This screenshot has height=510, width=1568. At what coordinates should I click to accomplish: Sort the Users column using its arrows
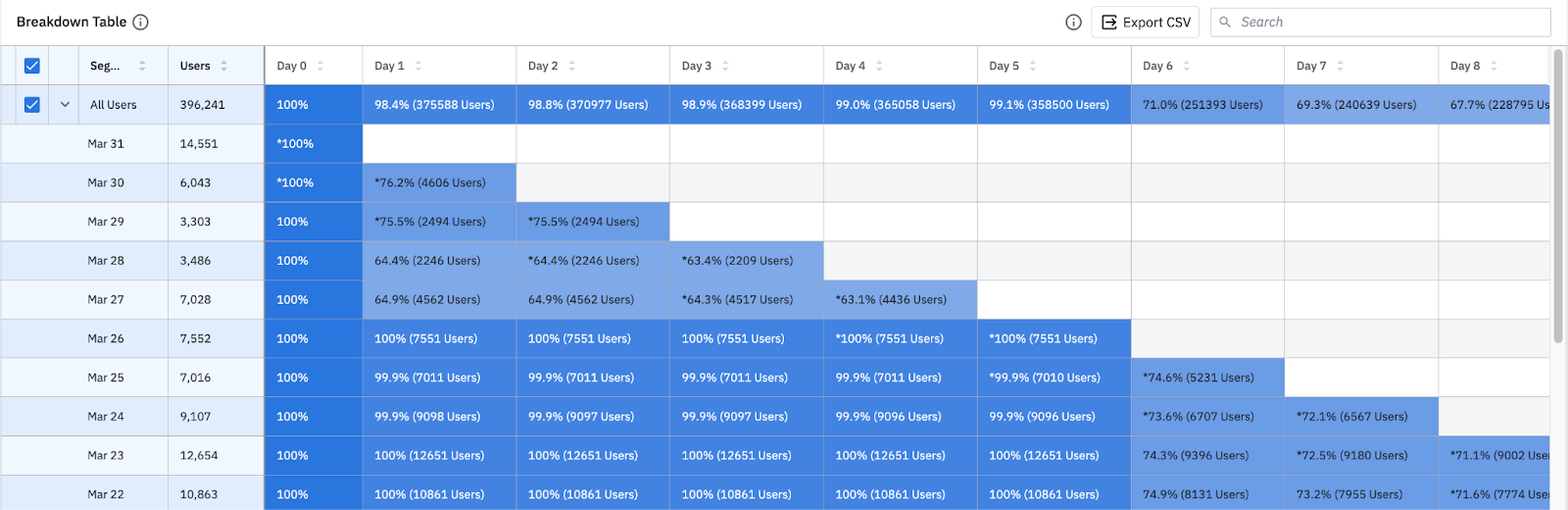(224, 66)
